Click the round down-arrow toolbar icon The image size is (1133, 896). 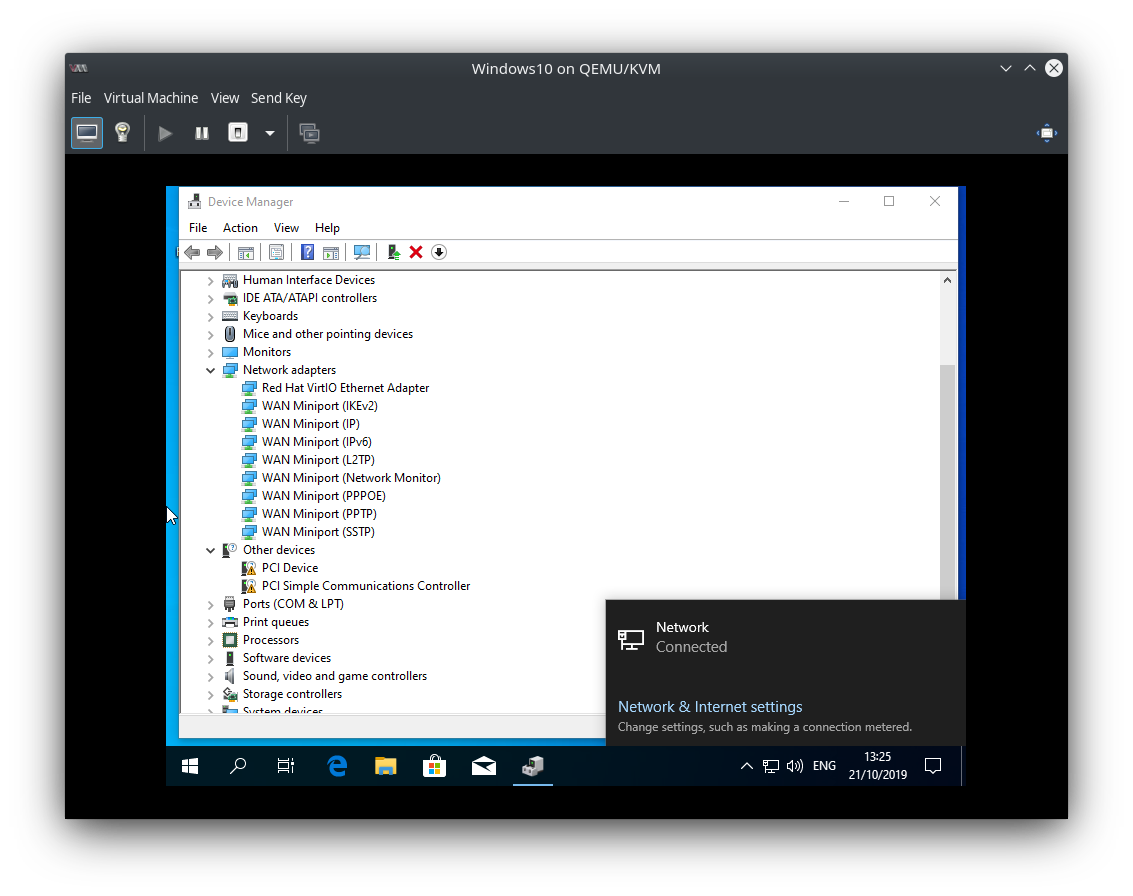[x=439, y=252]
